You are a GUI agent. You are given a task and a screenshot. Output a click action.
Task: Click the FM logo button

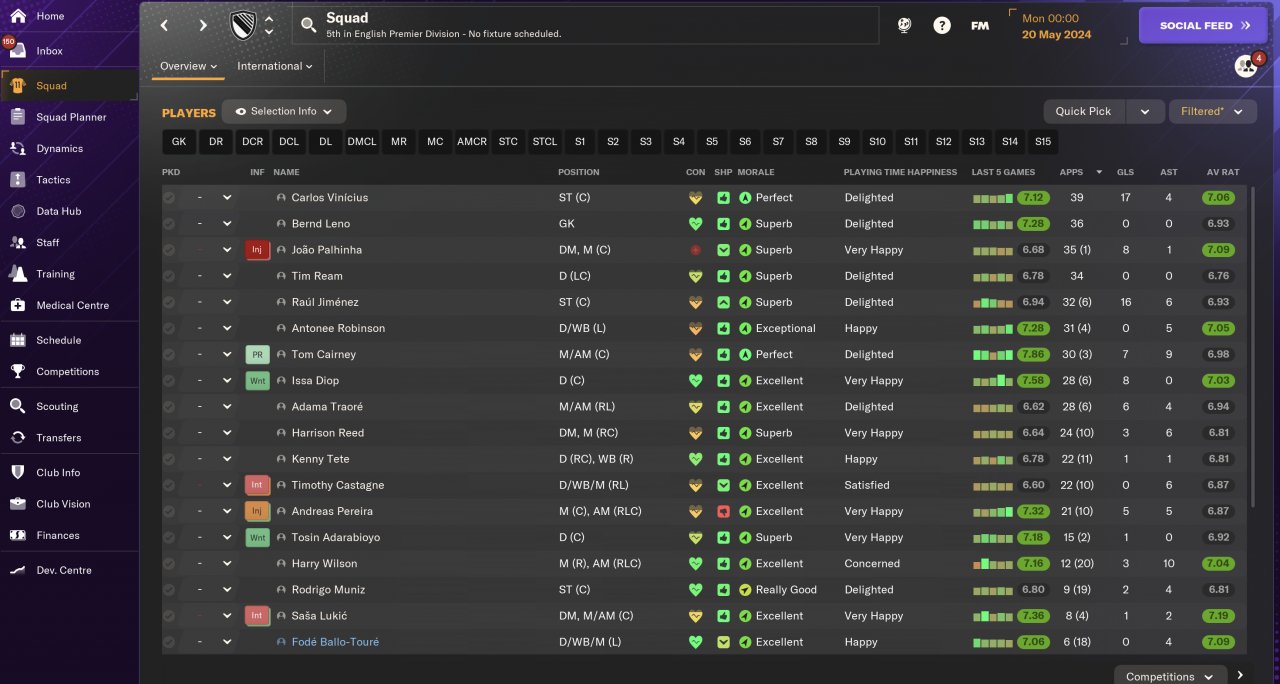980,26
